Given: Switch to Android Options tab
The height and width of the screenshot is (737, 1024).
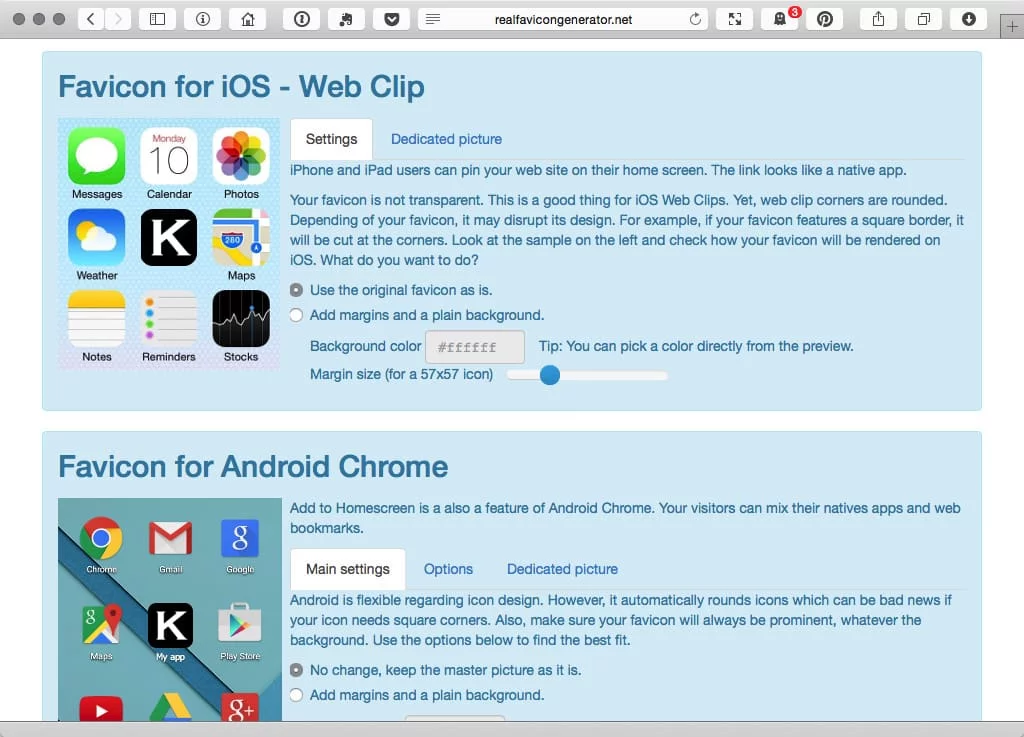Looking at the screenshot, I should [x=448, y=569].
